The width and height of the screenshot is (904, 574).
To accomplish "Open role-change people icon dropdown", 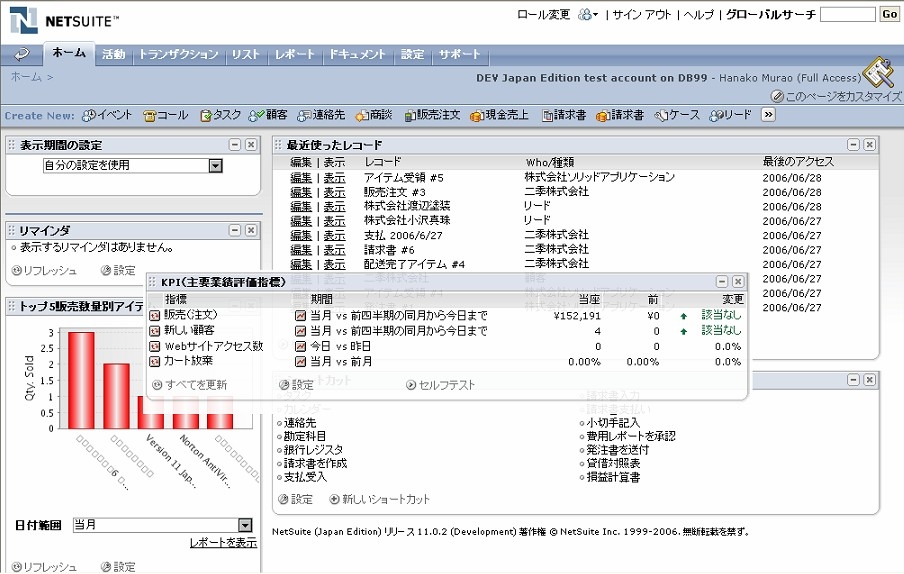I will coord(587,14).
